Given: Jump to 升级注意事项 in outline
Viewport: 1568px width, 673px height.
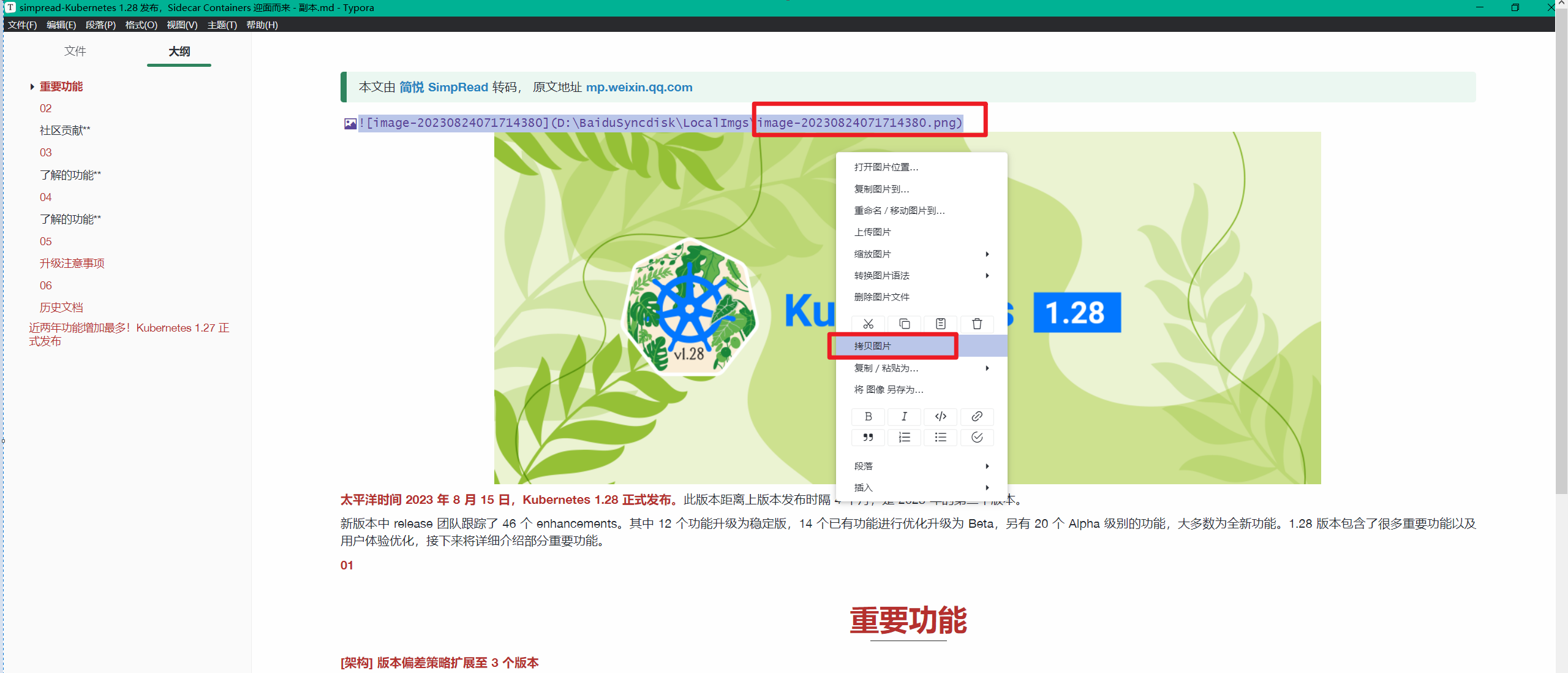Looking at the screenshot, I should click(x=72, y=264).
